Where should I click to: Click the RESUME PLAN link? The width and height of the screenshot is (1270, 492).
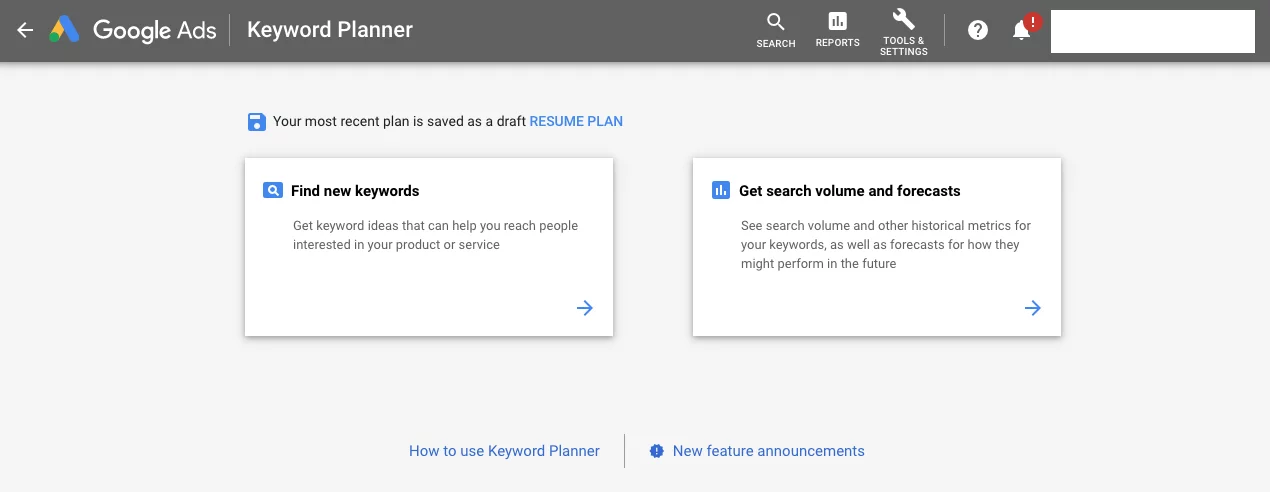pyautogui.click(x=576, y=121)
